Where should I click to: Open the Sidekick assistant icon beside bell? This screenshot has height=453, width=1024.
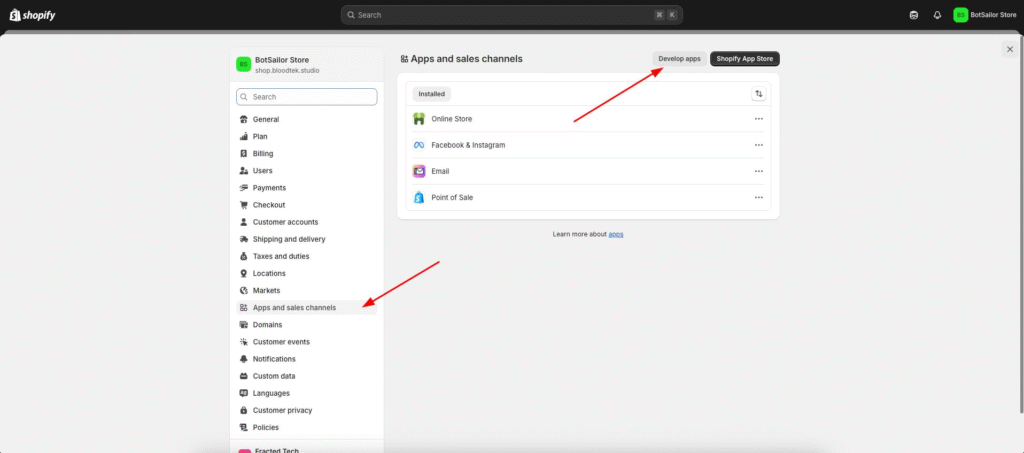(914, 15)
